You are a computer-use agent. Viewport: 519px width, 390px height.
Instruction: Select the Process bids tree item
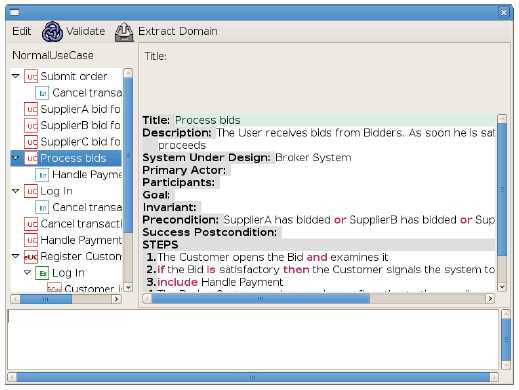[73, 158]
